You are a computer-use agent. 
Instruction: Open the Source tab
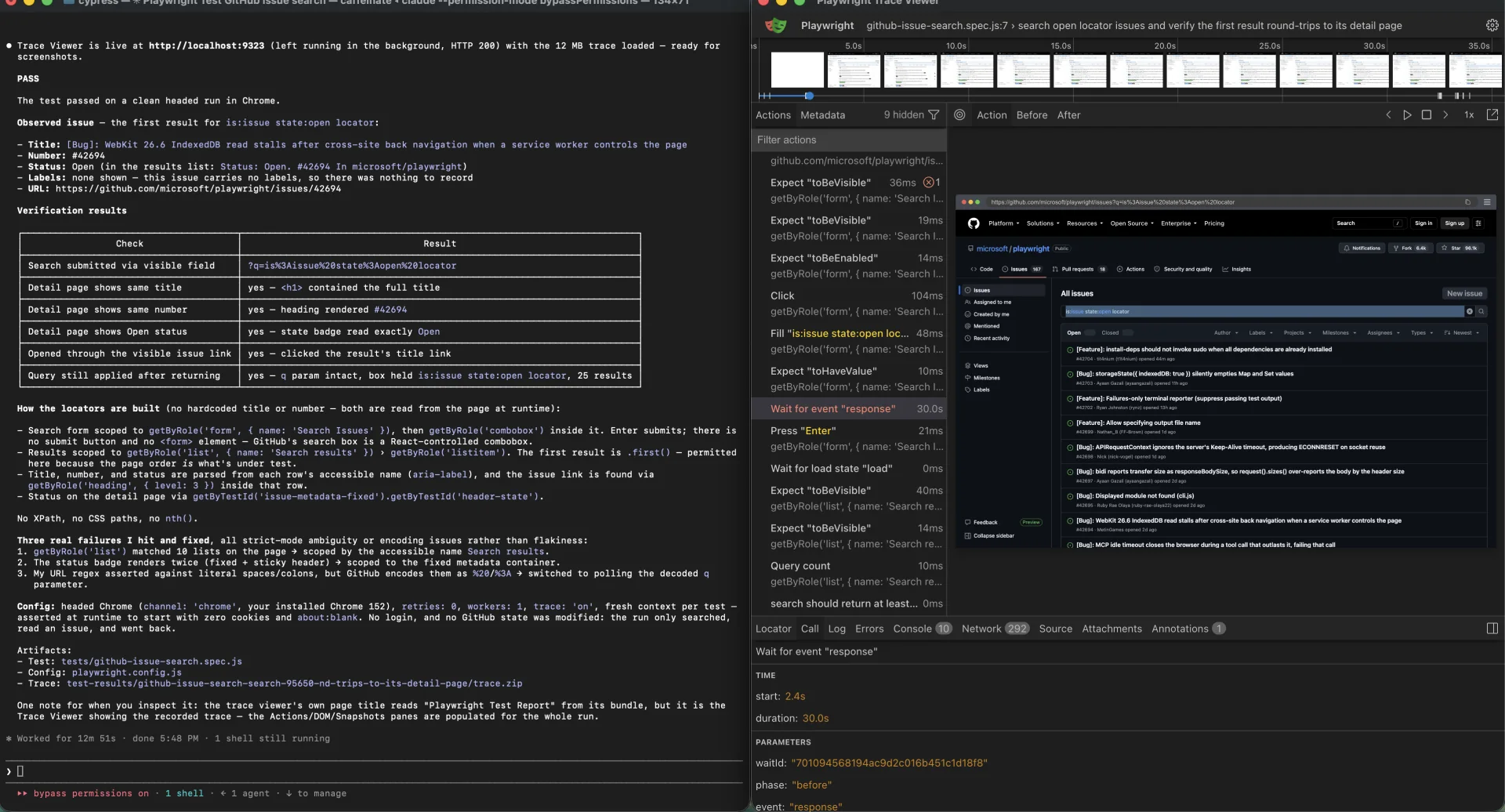pos(1055,629)
